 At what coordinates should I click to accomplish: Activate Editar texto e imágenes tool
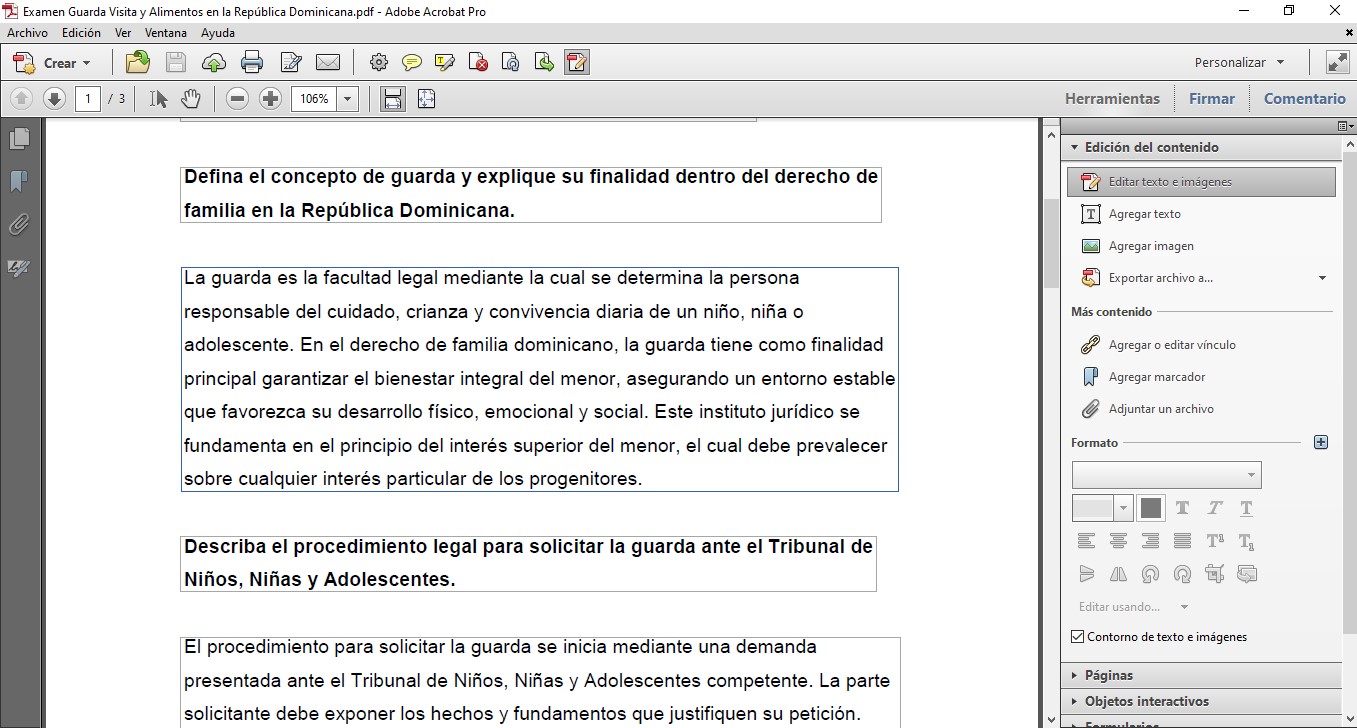(x=1200, y=181)
